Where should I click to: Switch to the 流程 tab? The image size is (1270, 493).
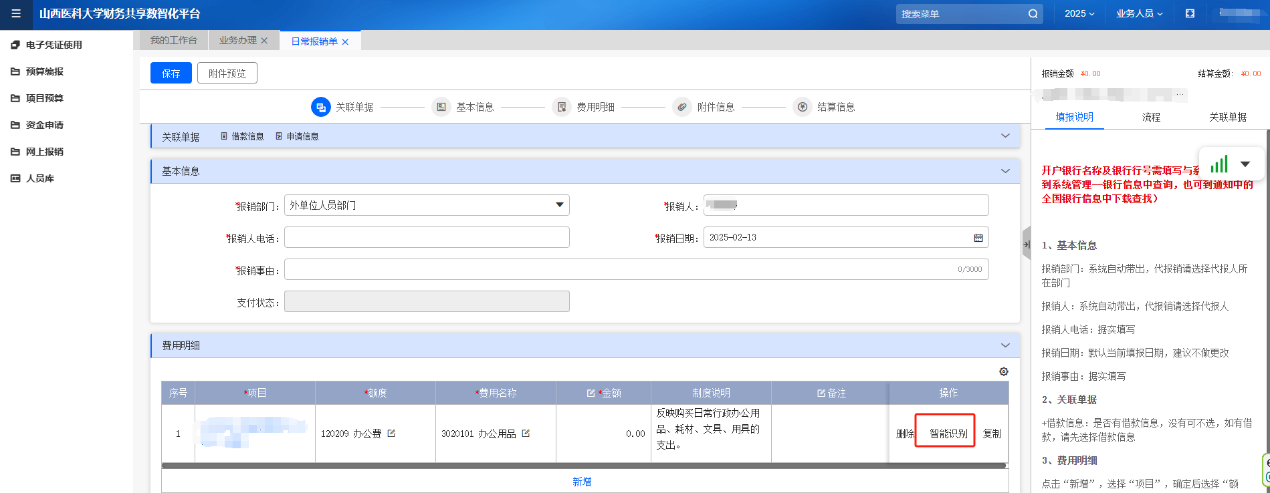(x=1151, y=117)
